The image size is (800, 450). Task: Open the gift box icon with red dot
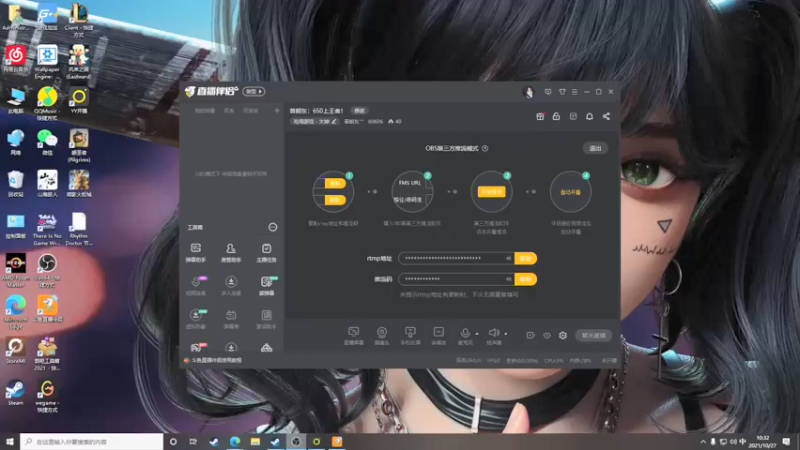click(540, 116)
